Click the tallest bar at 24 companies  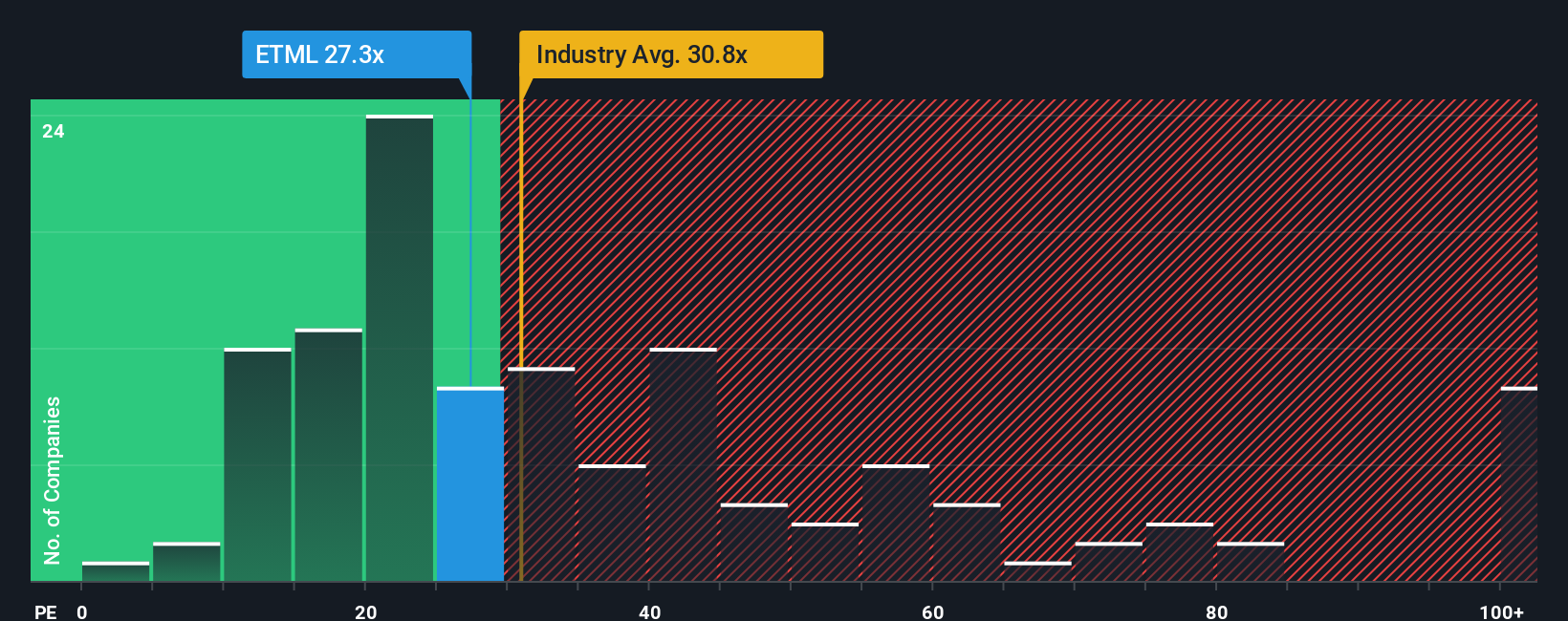pos(400,349)
